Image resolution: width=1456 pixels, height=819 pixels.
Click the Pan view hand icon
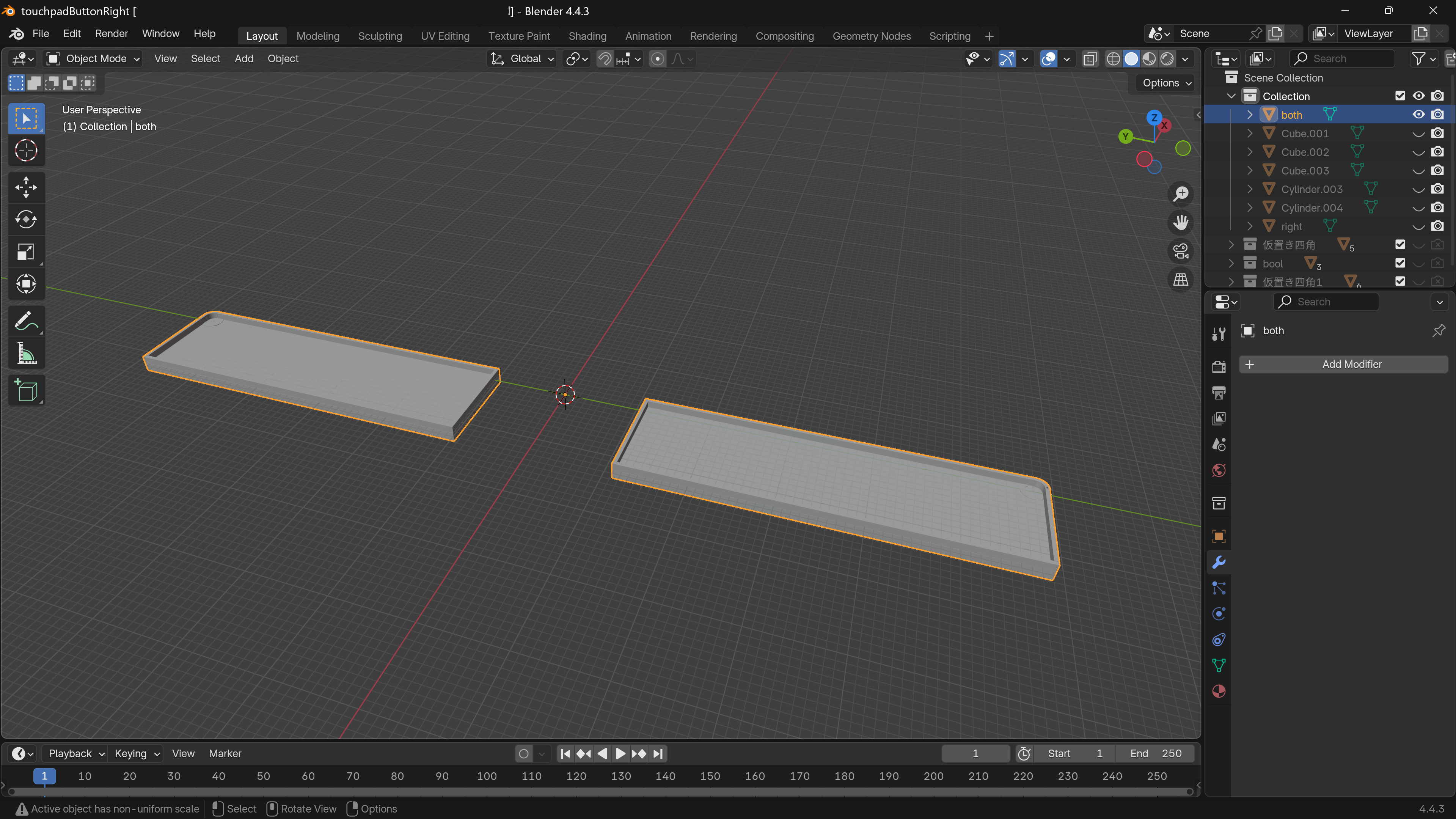[x=1181, y=222]
